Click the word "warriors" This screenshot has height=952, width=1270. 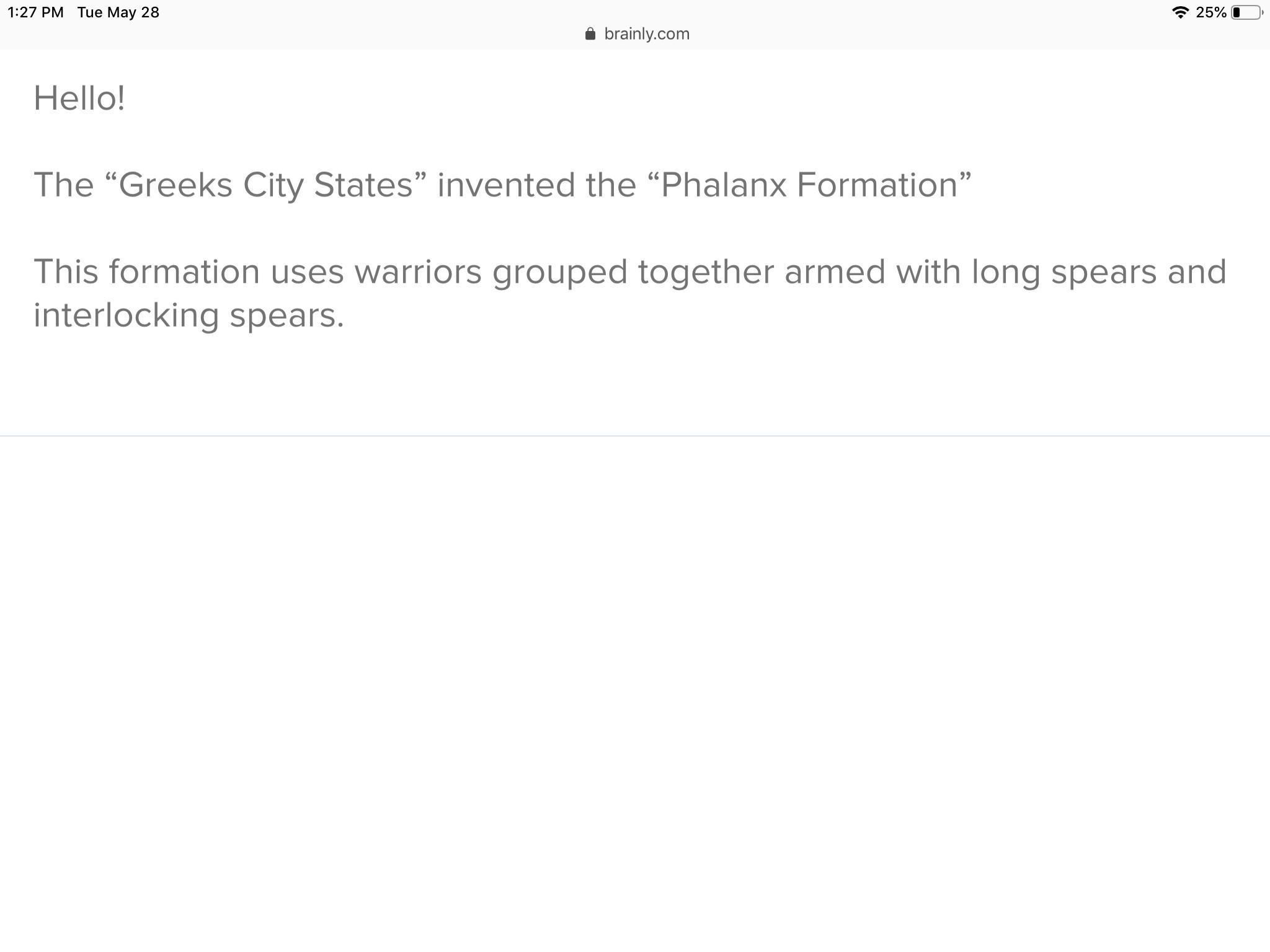point(418,272)
